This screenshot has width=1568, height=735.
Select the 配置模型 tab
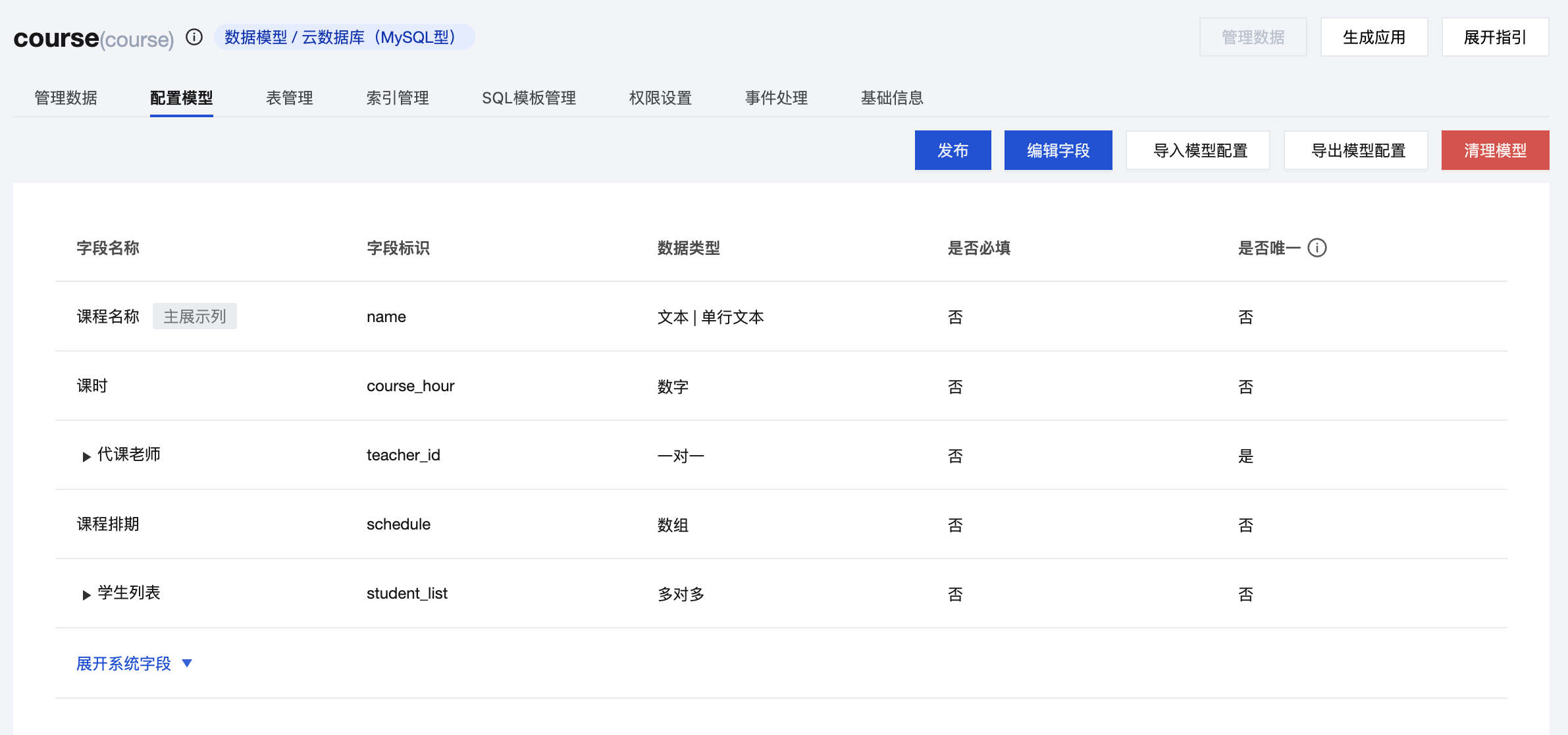pyautogui.click(x=182, y=98)
